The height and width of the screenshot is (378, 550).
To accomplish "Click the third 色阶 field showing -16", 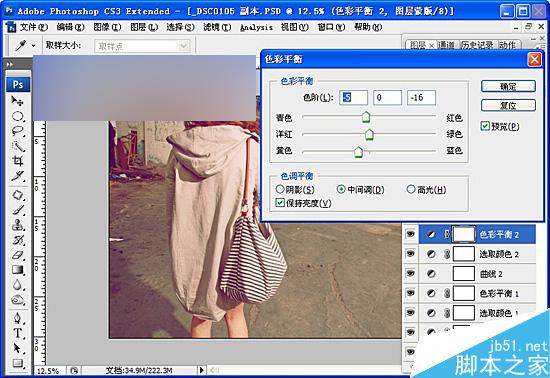I will pyautogui.click(x=421, y=97).
